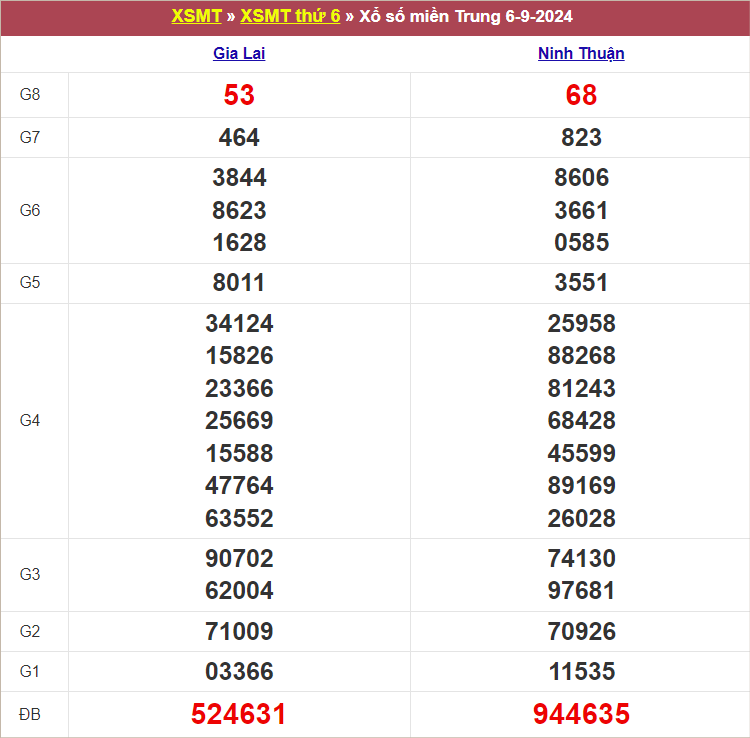Screen dimensions: 750x738
Task: Select Ninh Thuận G6 number 3661
Action: point(581,210)
